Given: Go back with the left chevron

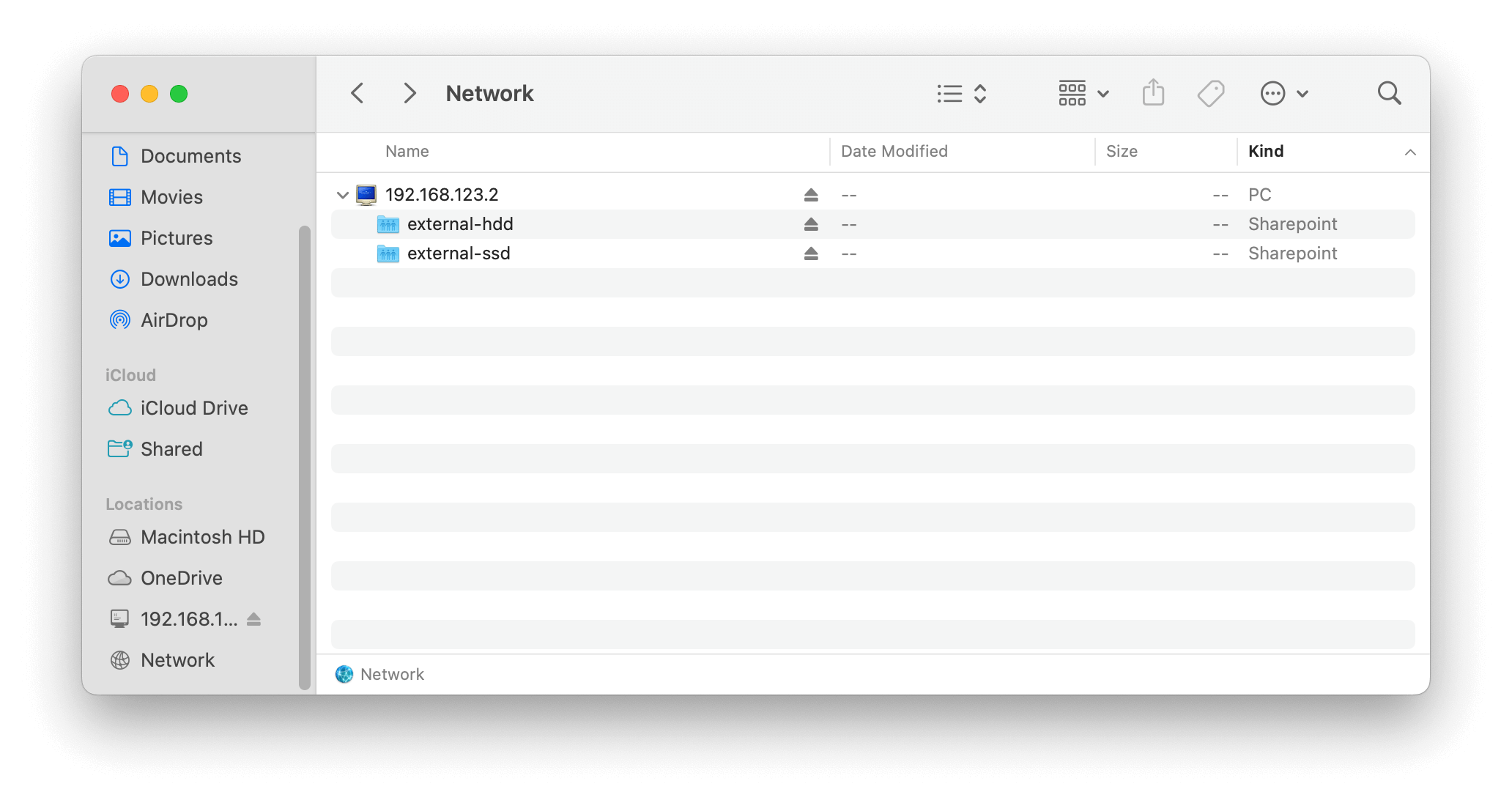Looking at the screenshot, I should point(357,93).
